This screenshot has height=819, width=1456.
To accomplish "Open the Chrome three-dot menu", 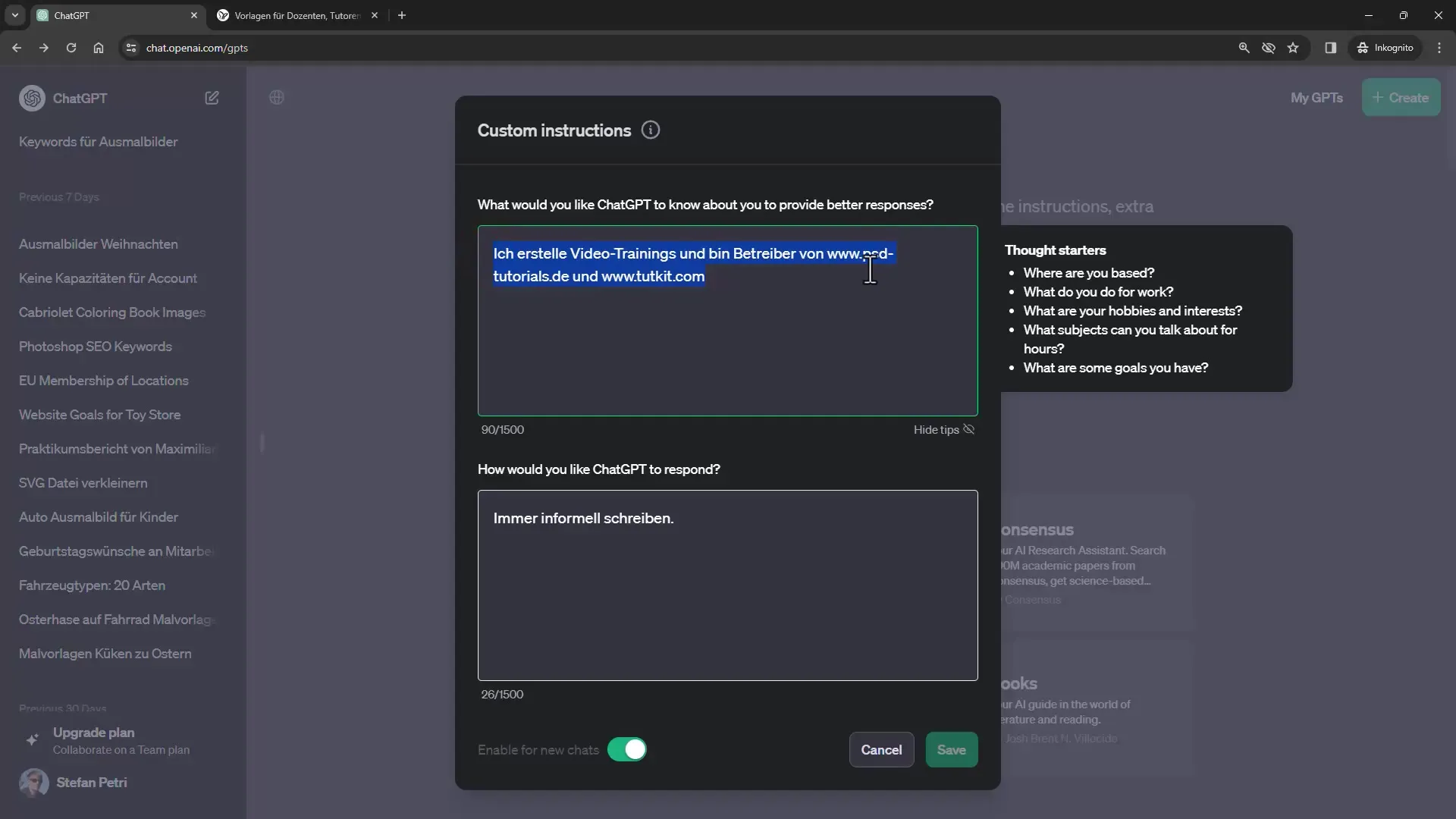I will pyautogui.click(x=1439, y=48).
